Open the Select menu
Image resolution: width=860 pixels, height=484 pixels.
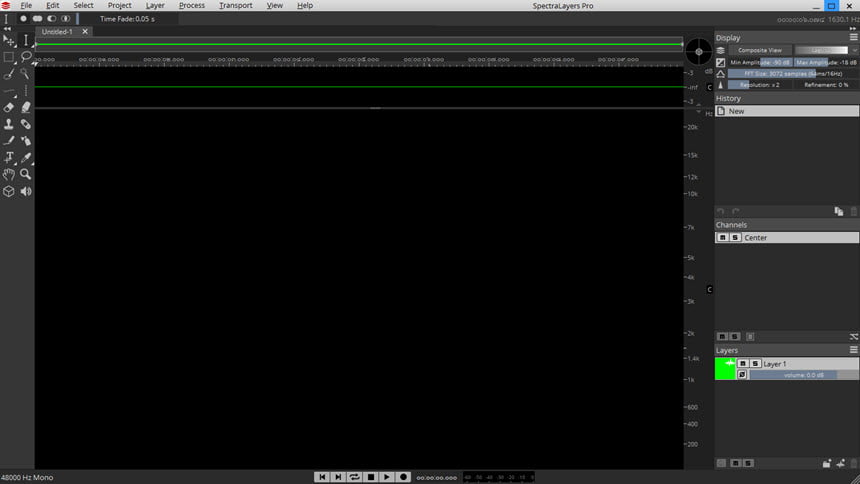click(x=83, y=5)
